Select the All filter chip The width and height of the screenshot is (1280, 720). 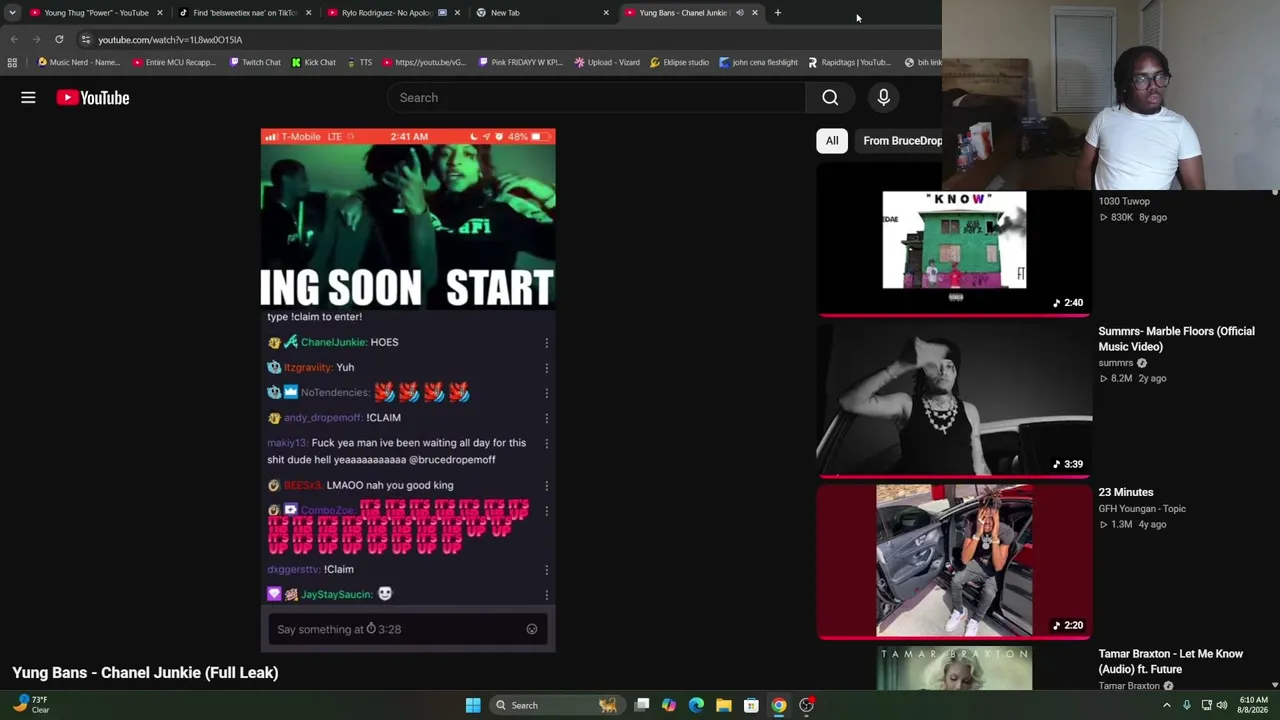click(x=832, y=141)
